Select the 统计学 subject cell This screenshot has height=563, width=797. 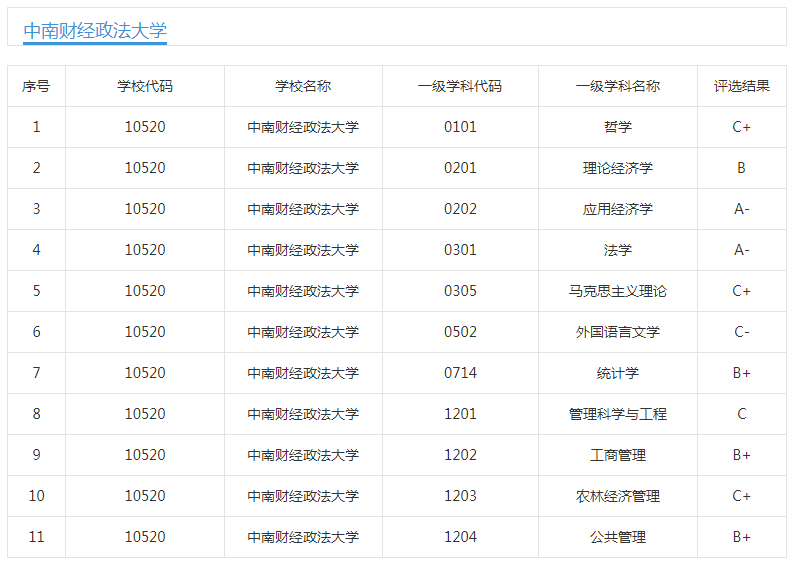(x=618, y=373)
